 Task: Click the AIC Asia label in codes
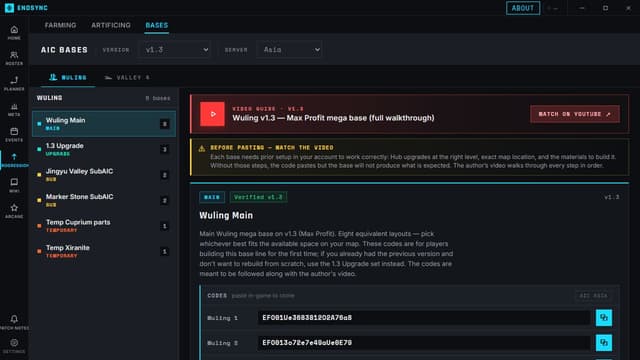click(x=594, y=296)
